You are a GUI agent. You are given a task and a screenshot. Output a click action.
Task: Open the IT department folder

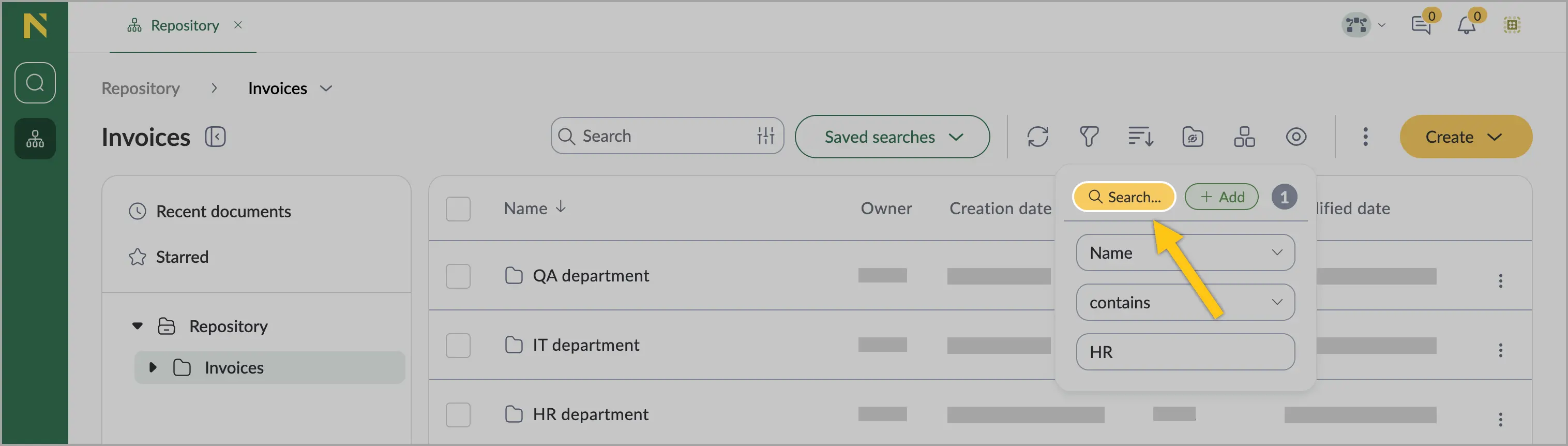[x=585, y=346]
